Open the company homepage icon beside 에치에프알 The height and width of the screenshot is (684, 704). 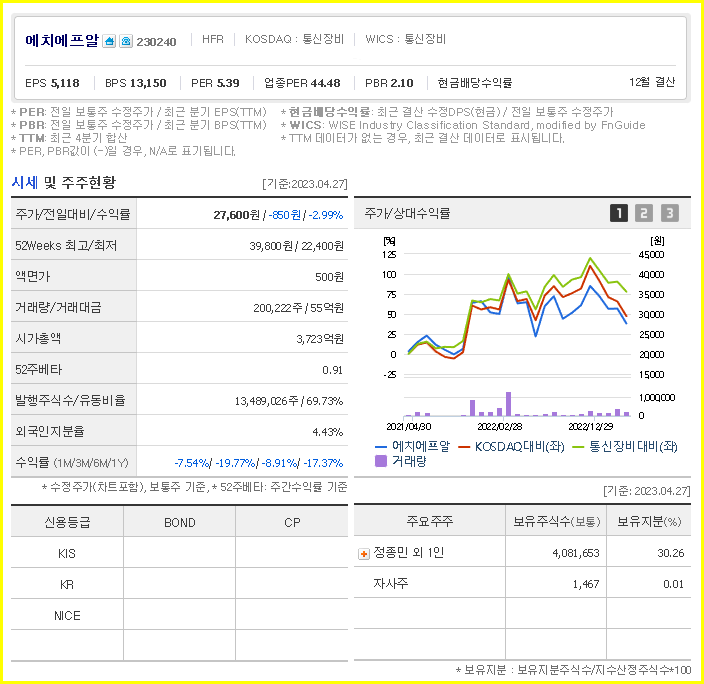(x=109, y=41)
